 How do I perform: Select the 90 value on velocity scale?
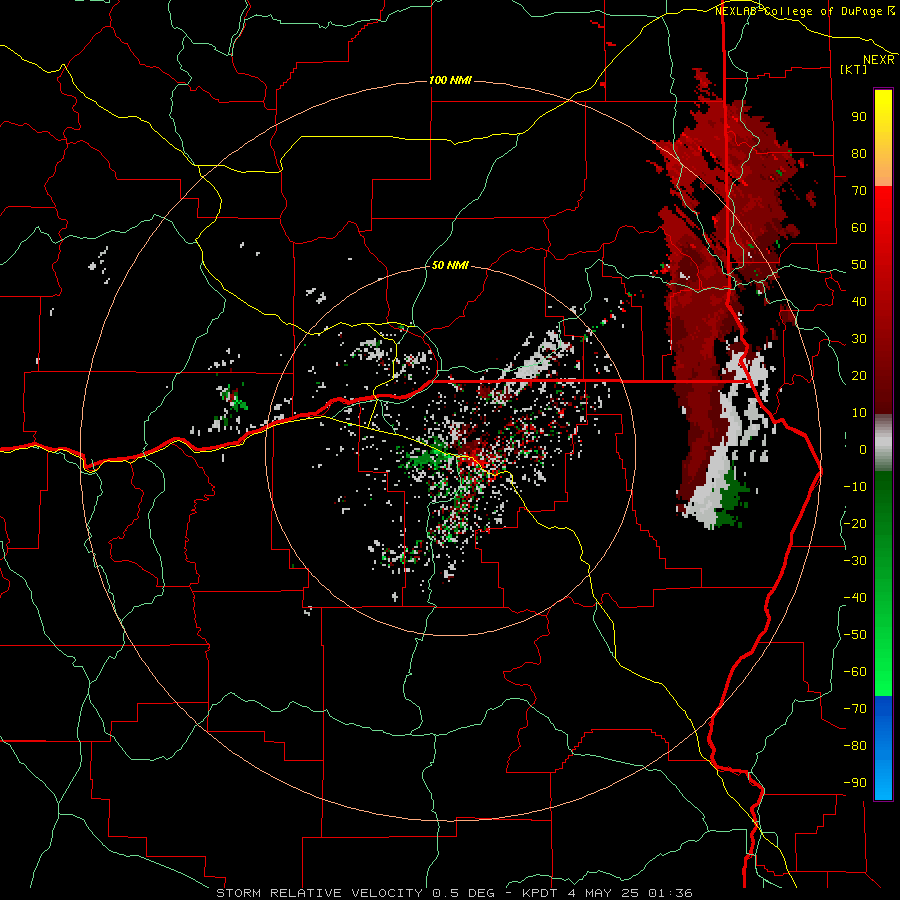click(x=859, y=117)
